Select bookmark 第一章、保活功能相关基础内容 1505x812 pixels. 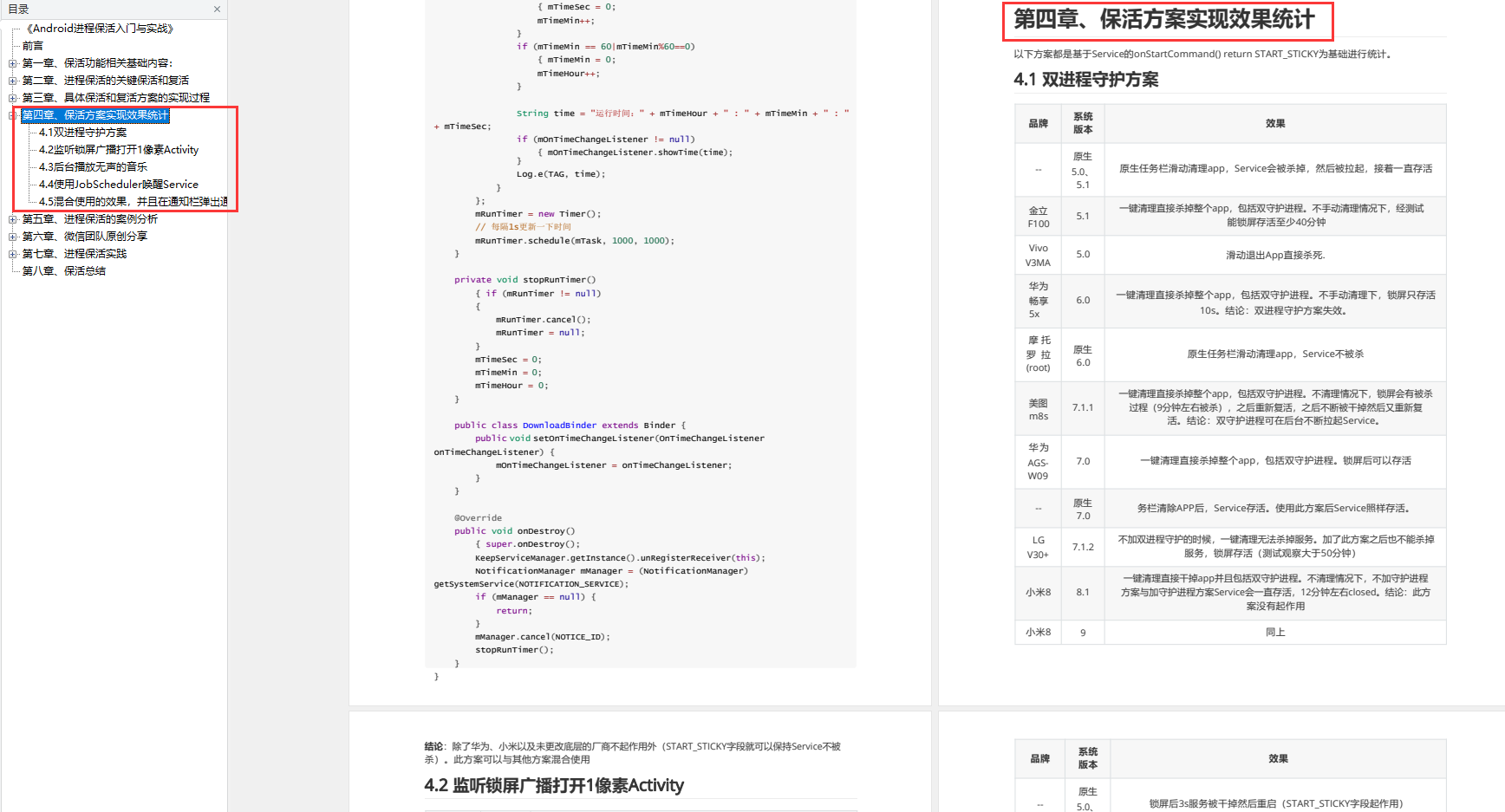(97, 63)
